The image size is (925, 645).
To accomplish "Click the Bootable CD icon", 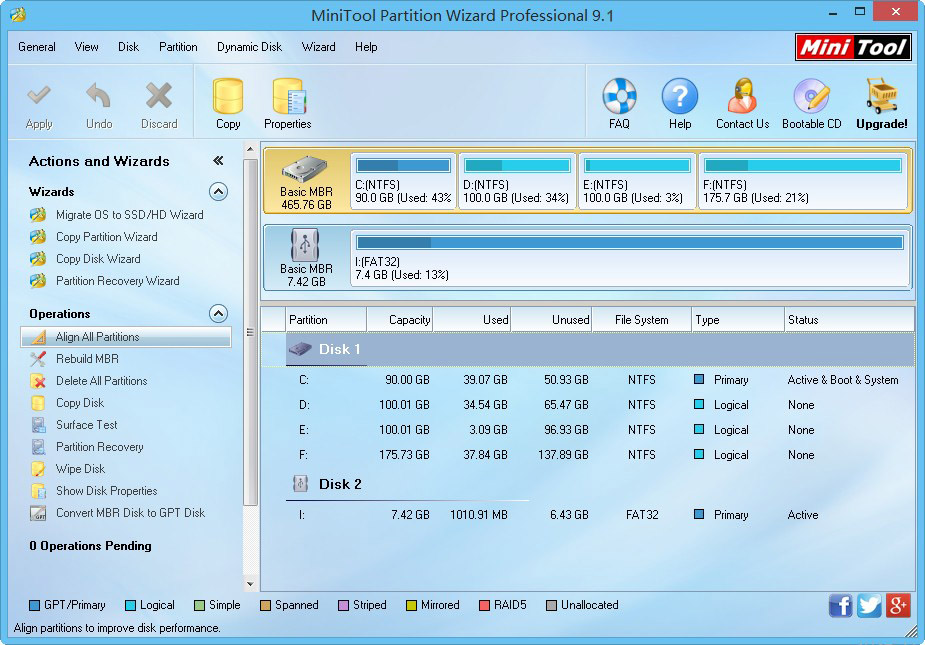I will point(811,98).
